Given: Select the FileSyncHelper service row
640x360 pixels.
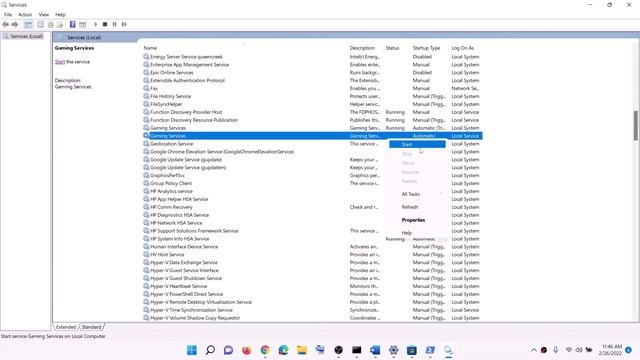Looking at the screenshot, I should [x=312, y=104].
